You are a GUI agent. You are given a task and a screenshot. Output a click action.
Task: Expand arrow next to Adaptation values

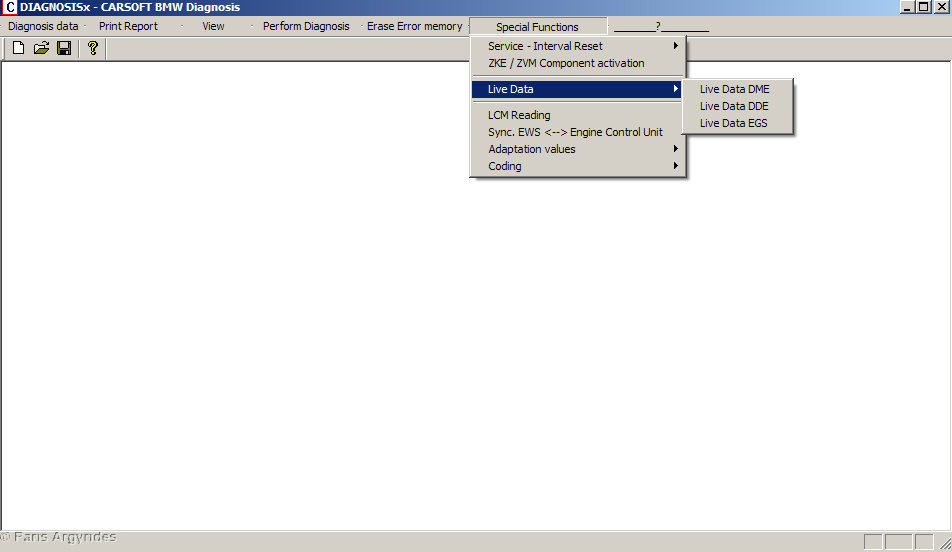pos(676,149)
